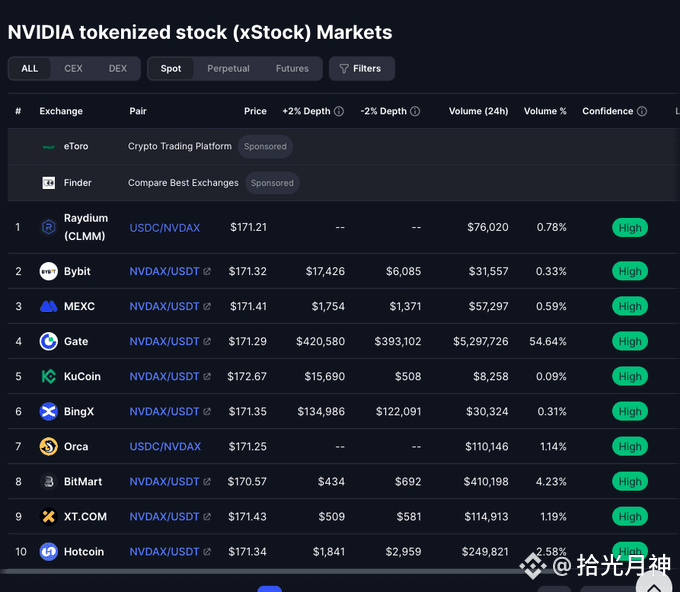The height and width of the screenshot is (592, 680).
Task: Switch to the Perpetual tab
Action: [x=228, y=69]
